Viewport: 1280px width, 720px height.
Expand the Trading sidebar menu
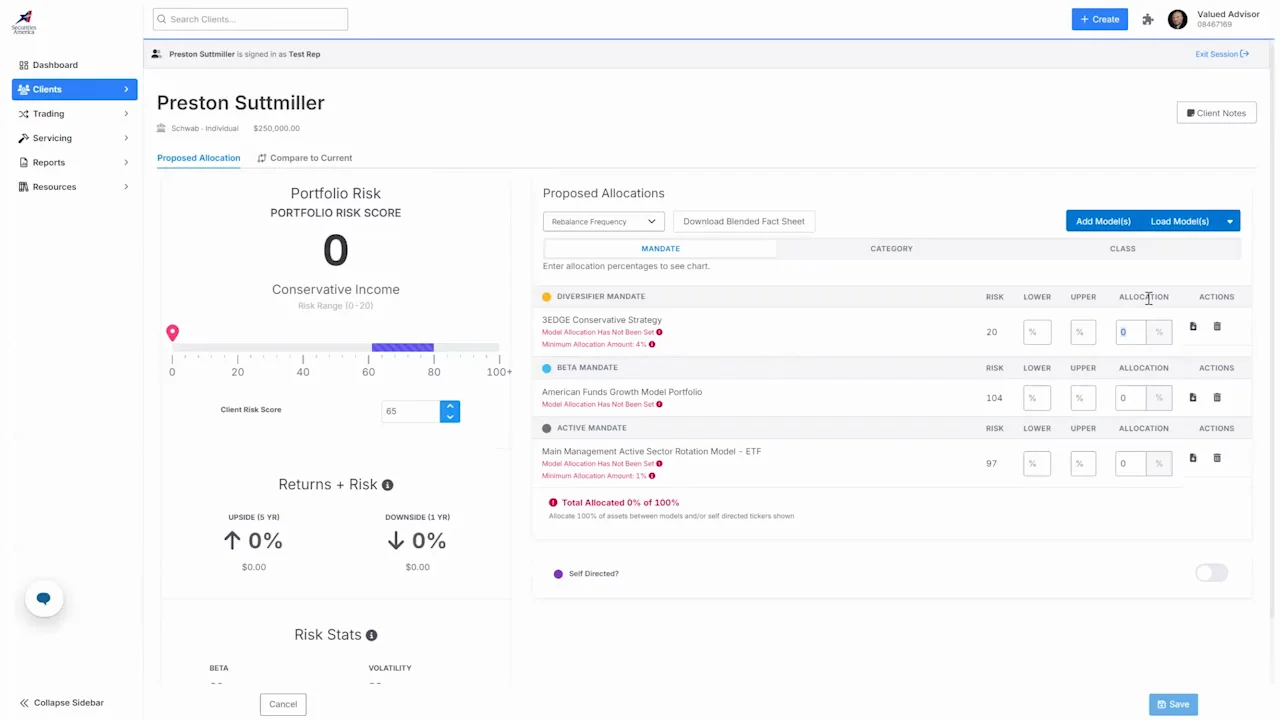point(74,114)
